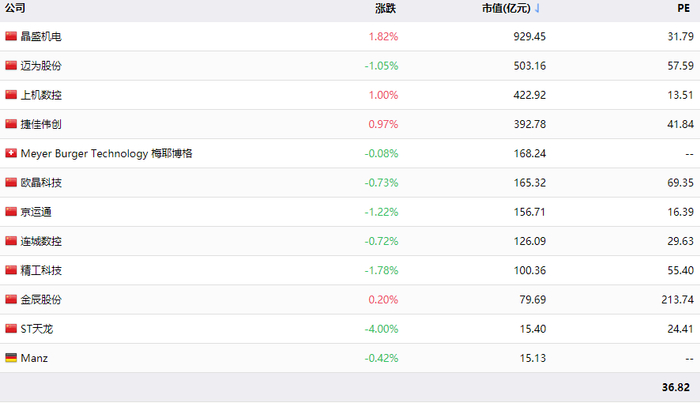Select Manz change value -0.42%
The image size is (700, 403).
pos(381,358)
